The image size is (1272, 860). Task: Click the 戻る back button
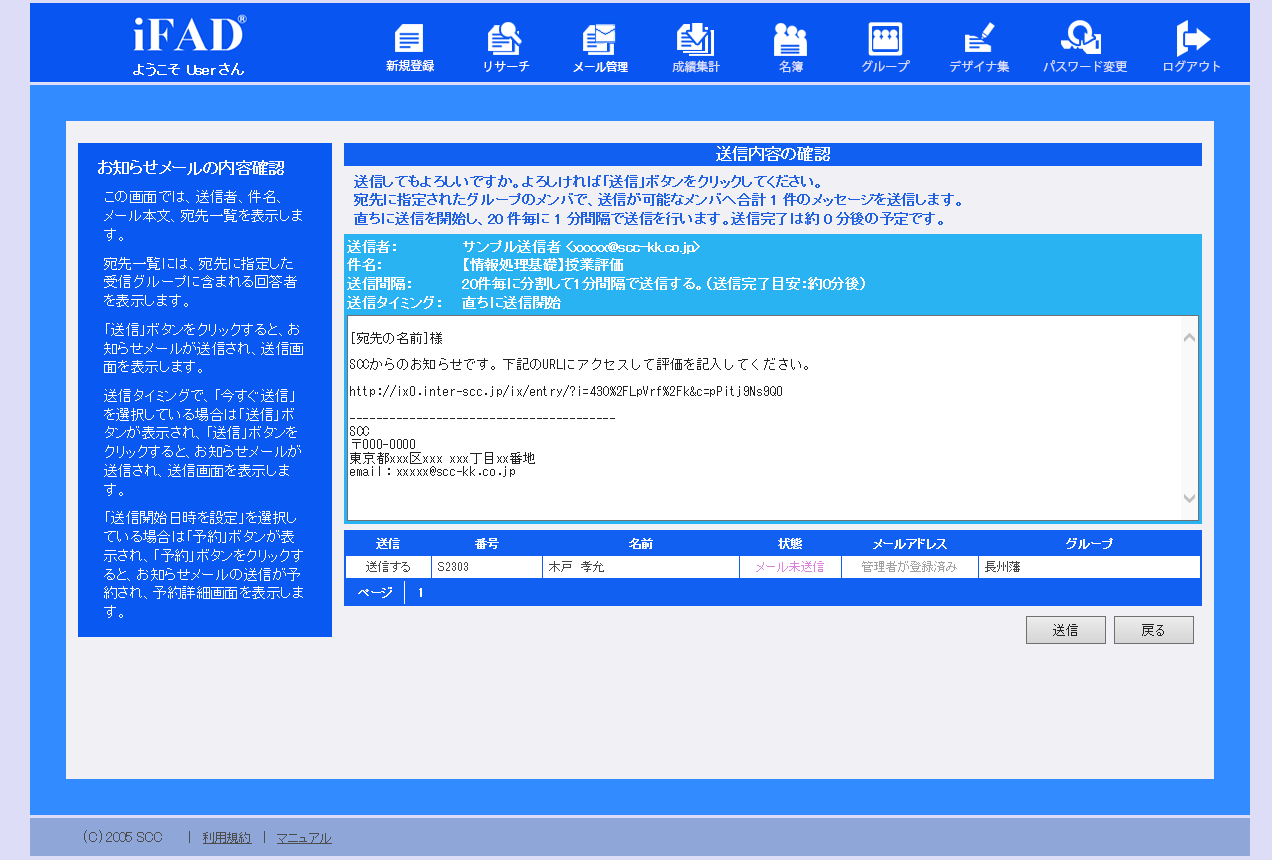[1154, 630]
